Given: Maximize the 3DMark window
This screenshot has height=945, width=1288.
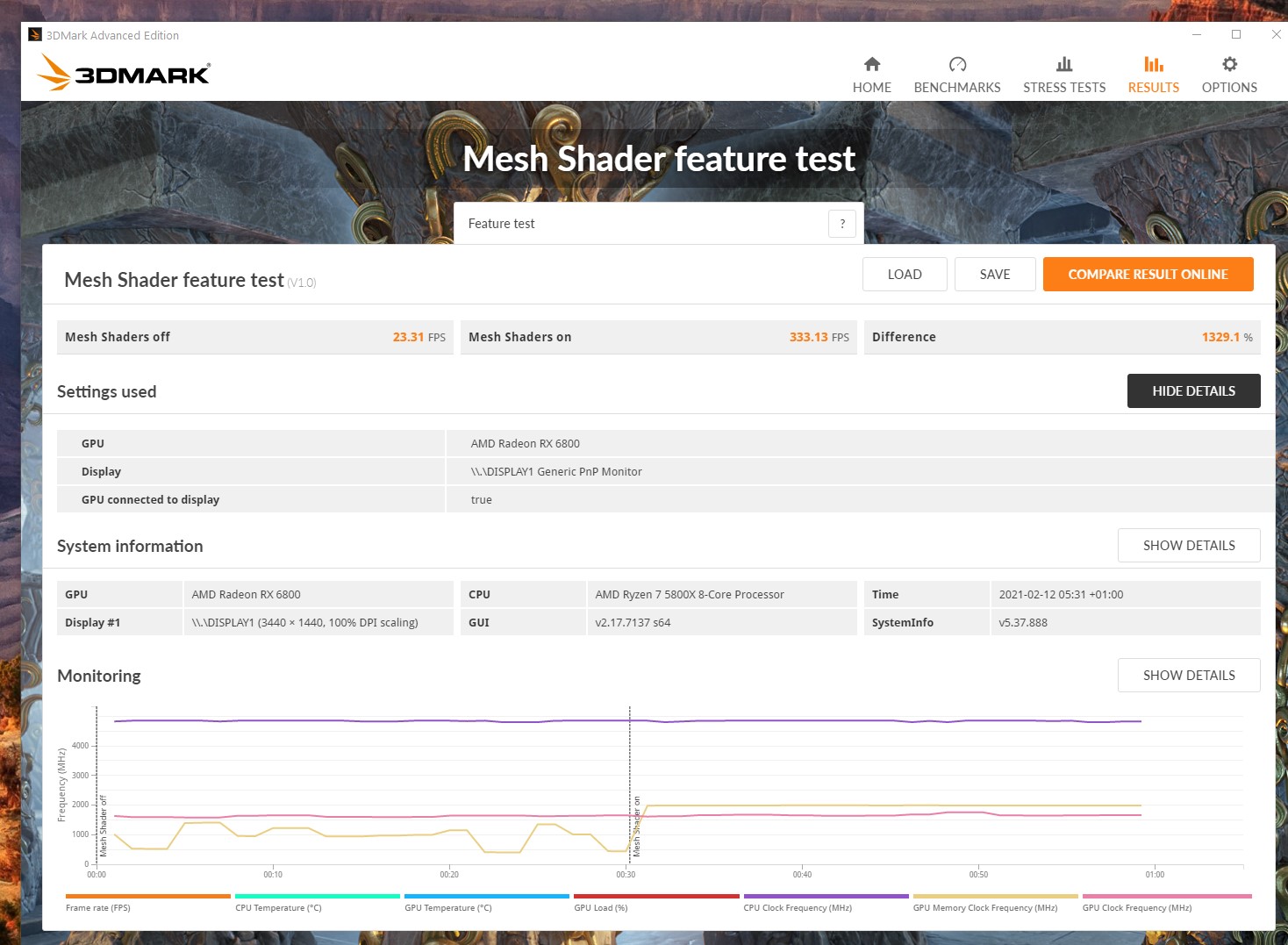Looking at the screenshot, I should point(1235,34).
